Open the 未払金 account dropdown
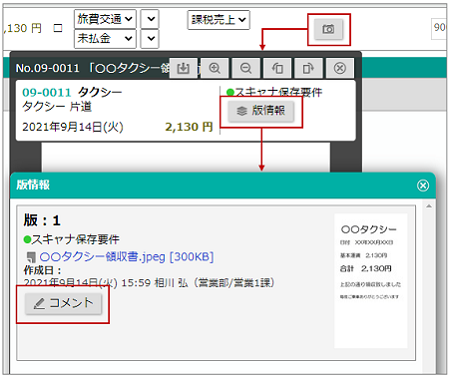449x378 pixels. pyautogui.click(x=105, y=39)
